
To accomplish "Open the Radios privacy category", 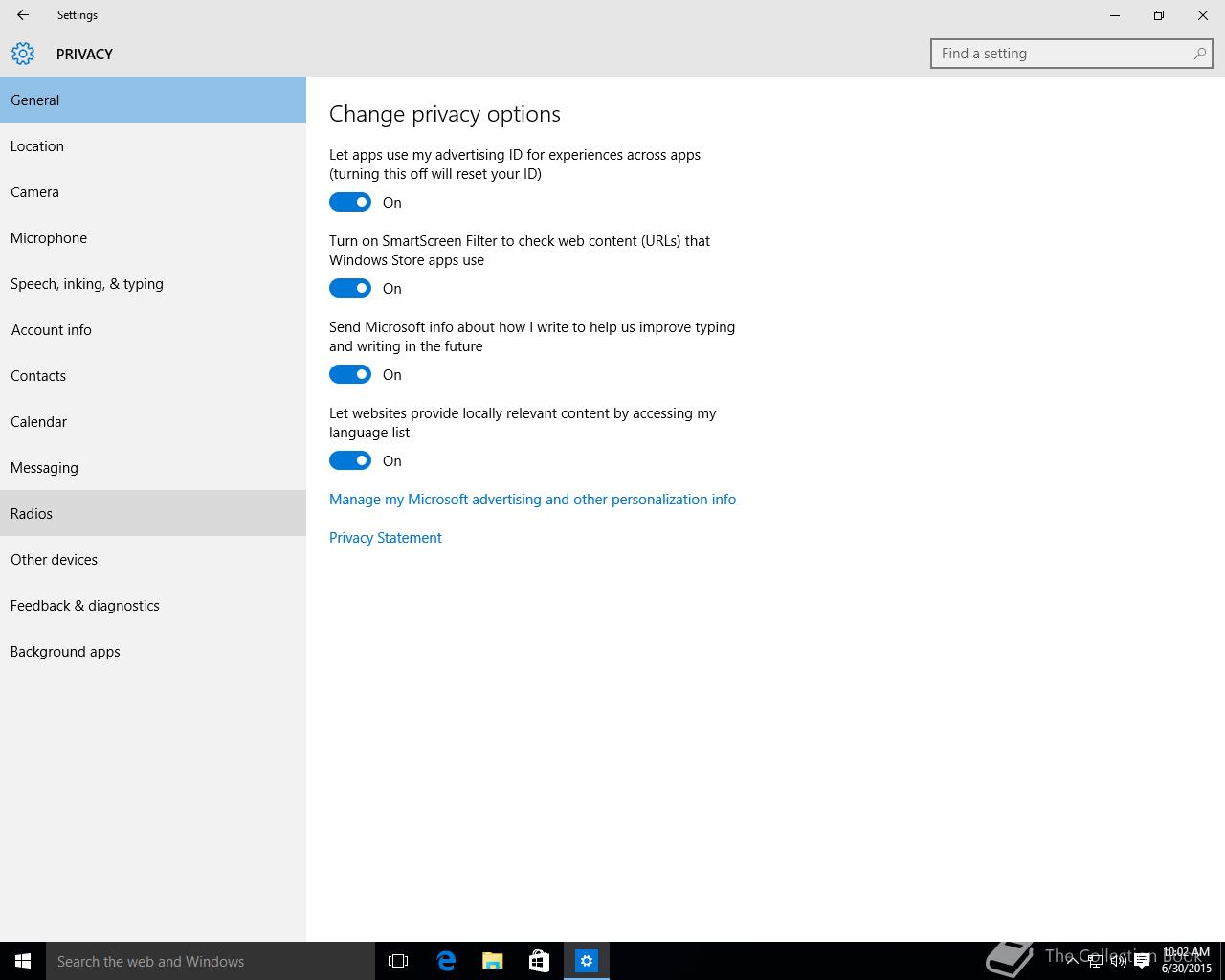I will click(x=153, y=513).
